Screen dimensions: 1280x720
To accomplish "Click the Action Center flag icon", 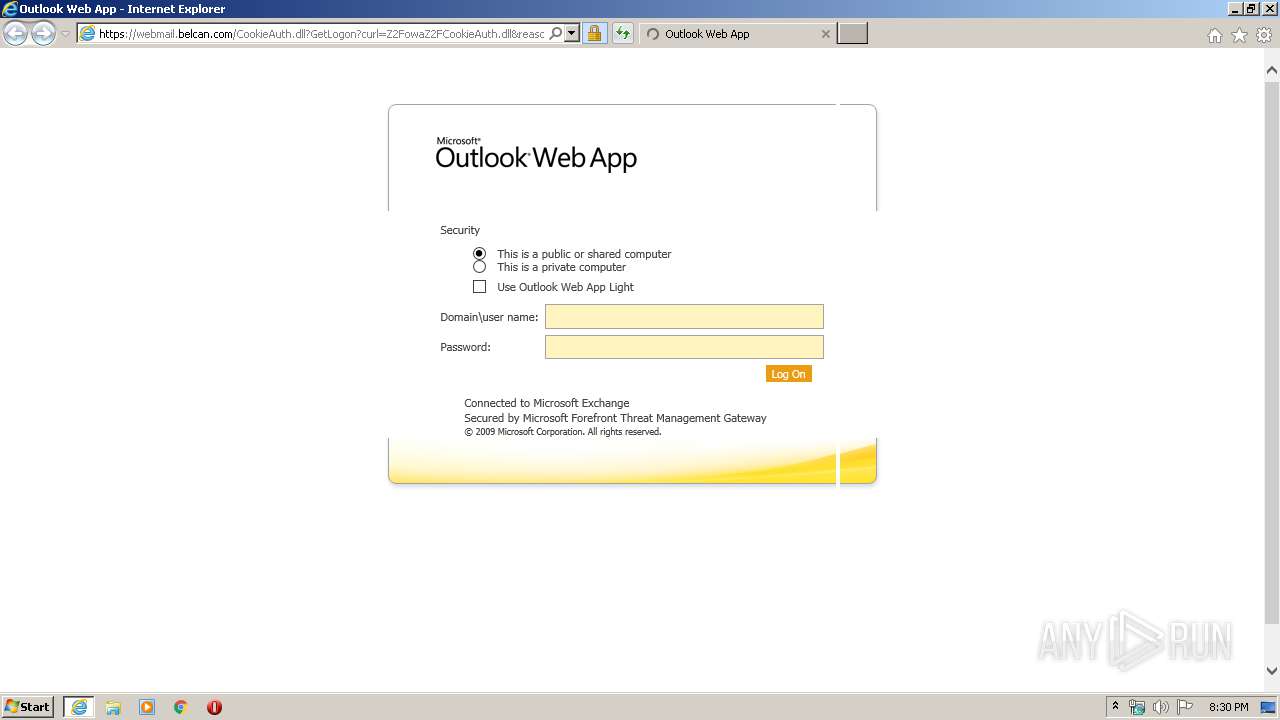I will pyautogui.click(x=1185, y=707).
